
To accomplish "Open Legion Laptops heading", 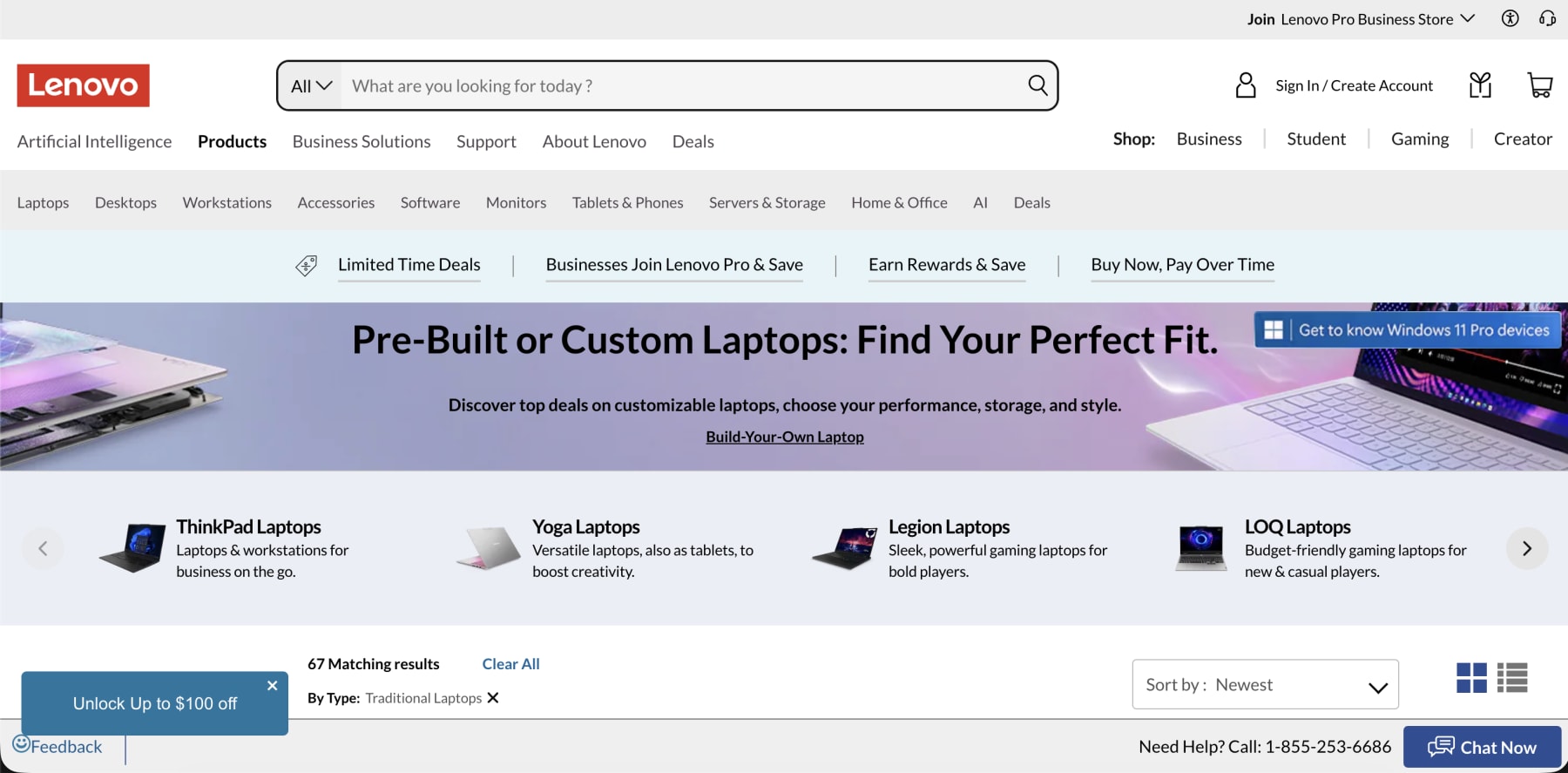I will pyautogui.click(x=949, y=526).
